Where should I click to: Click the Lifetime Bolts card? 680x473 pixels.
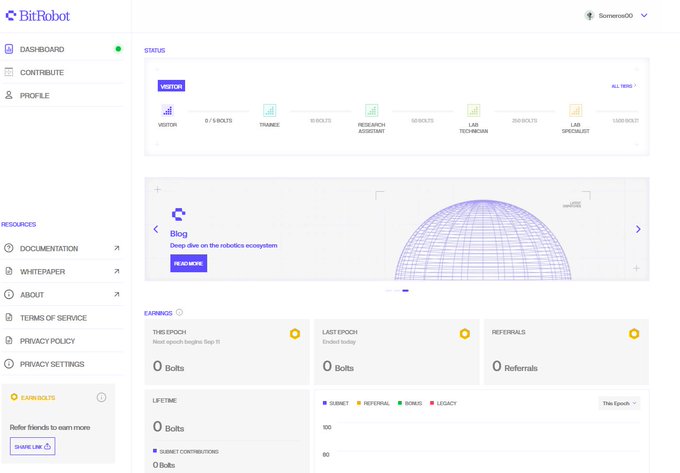click(227, 431)
